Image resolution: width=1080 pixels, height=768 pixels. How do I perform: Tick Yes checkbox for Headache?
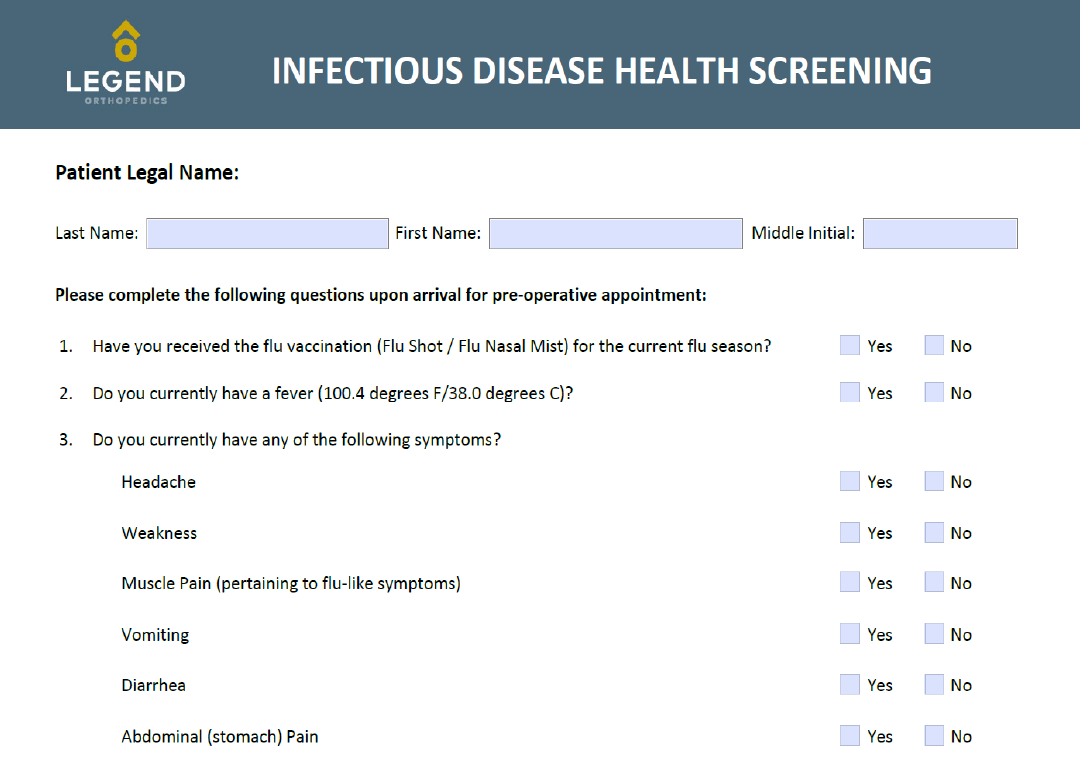850,481
